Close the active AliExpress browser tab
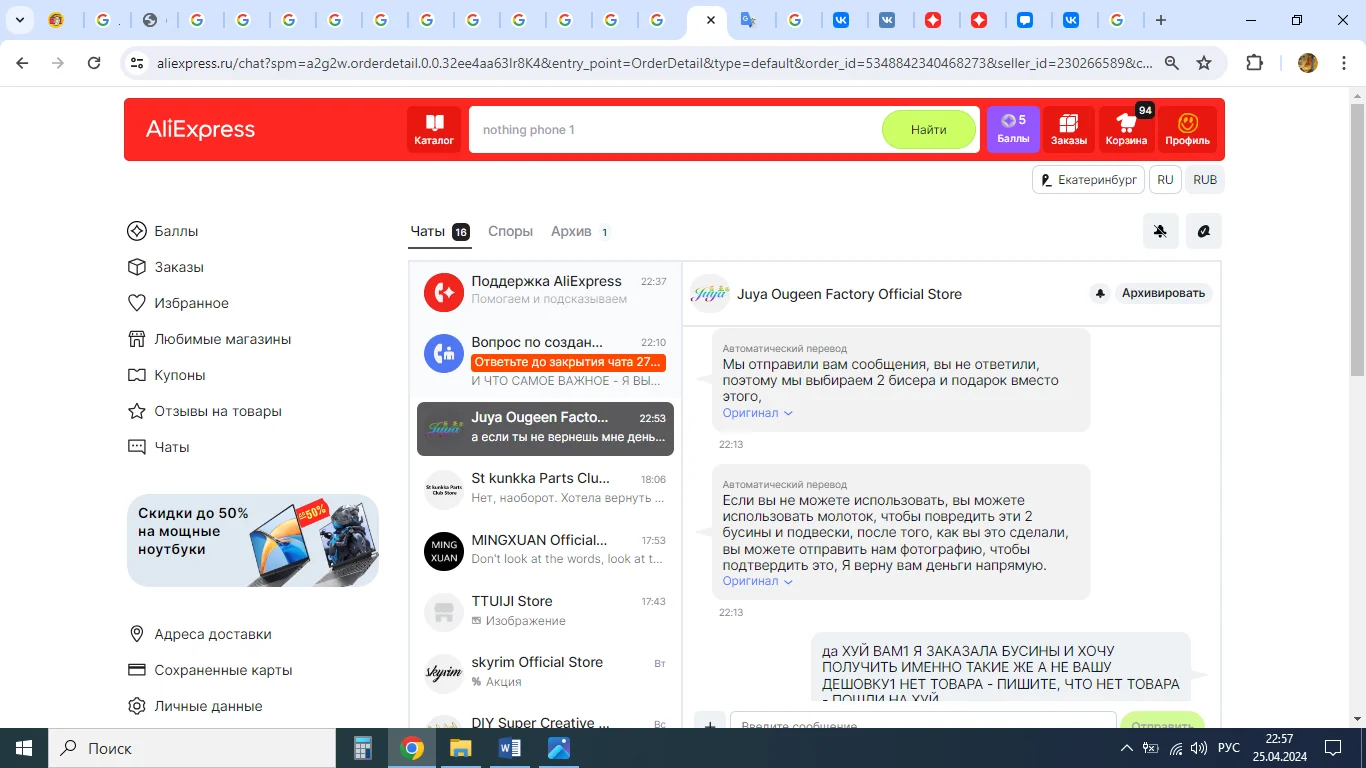This screenshot has width=1366, height=768. pyautogui.click(x=710, y=20)
